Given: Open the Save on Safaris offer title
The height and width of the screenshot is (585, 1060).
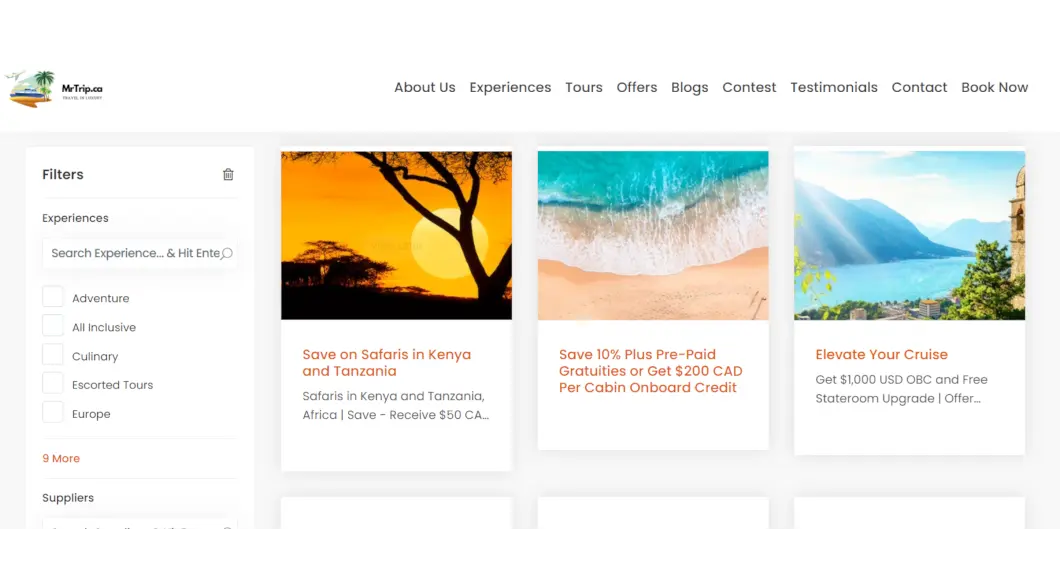Looking at the screenshot, I should [x=386, y=362].
